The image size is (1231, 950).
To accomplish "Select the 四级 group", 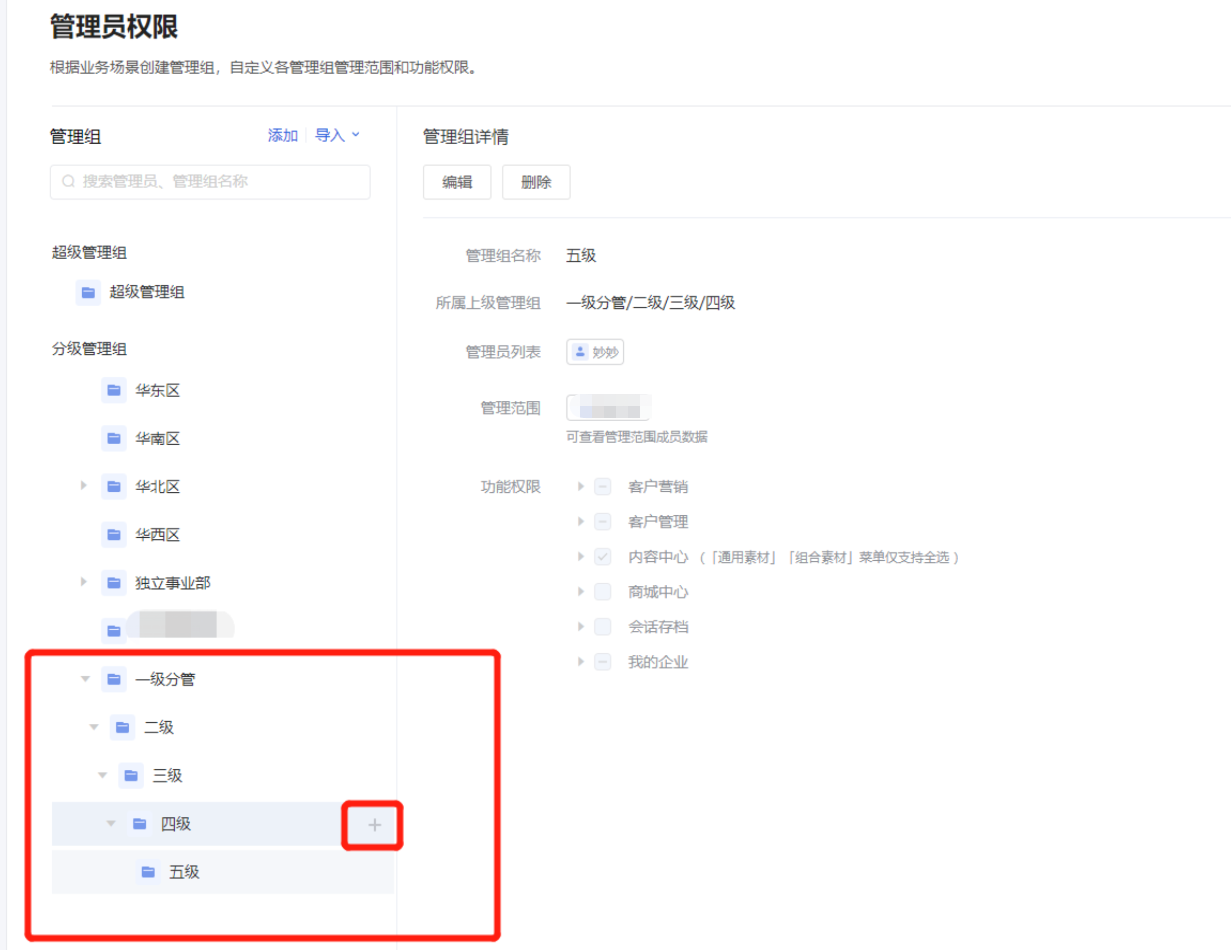I will [x=222, y=824].
